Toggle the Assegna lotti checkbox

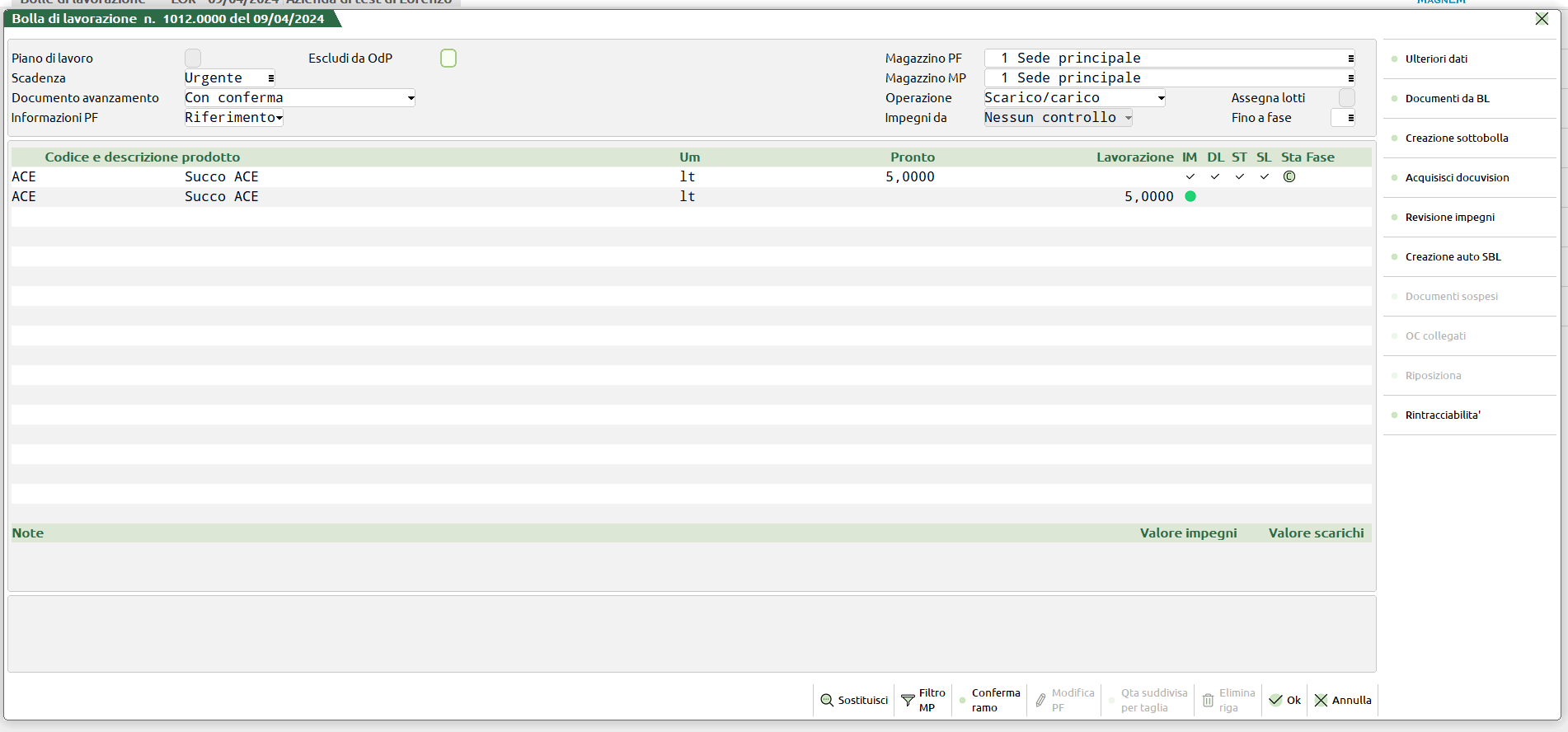coord(1346,98)
